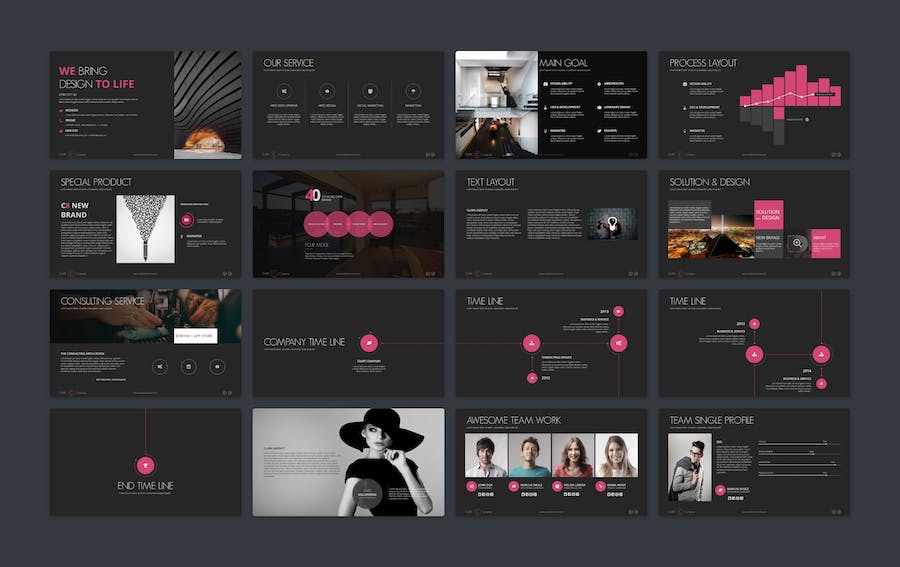Click the pink Solution Design tile

click(x=767, y=215)
